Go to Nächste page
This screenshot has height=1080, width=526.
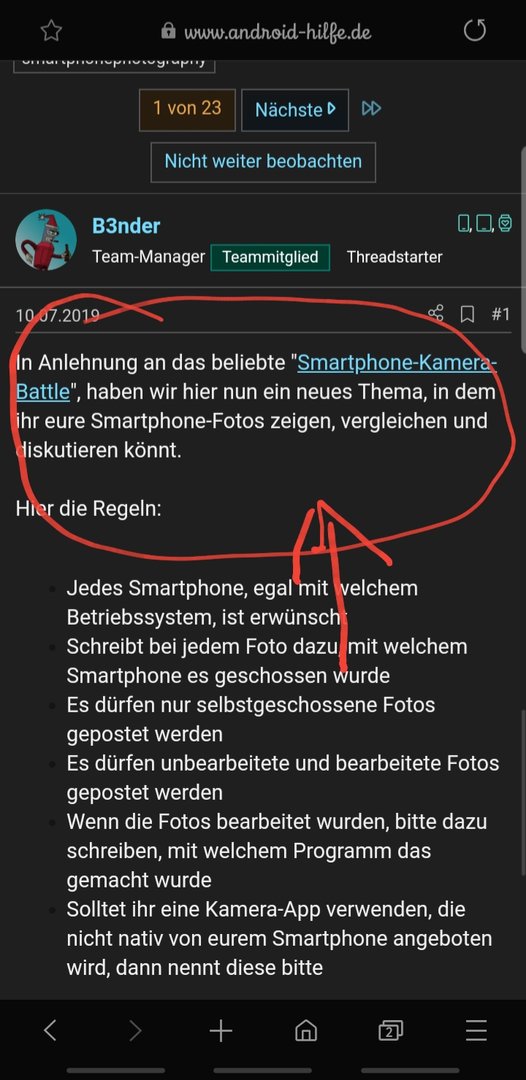click(x=295, y=110)
